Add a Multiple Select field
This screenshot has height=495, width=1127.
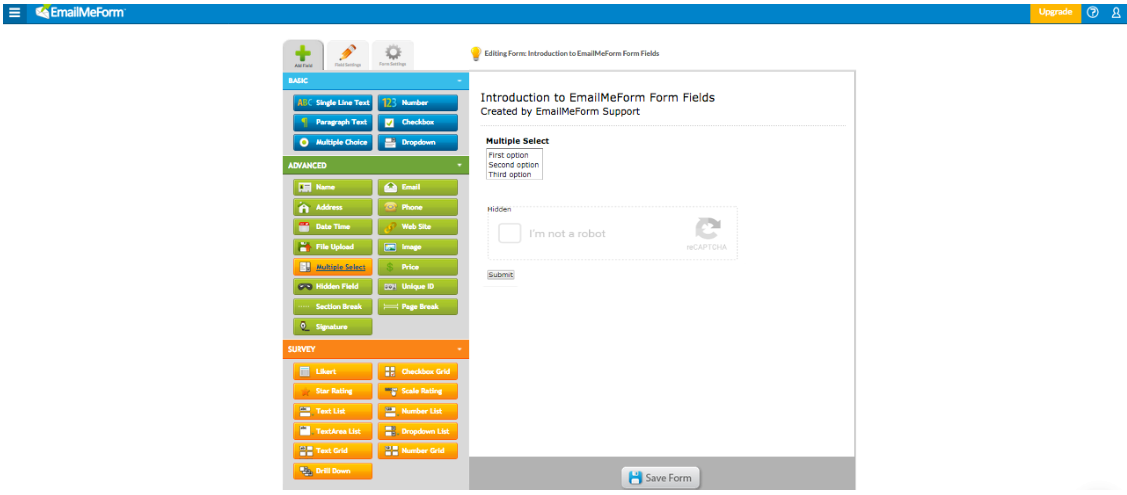pos(333,267)
